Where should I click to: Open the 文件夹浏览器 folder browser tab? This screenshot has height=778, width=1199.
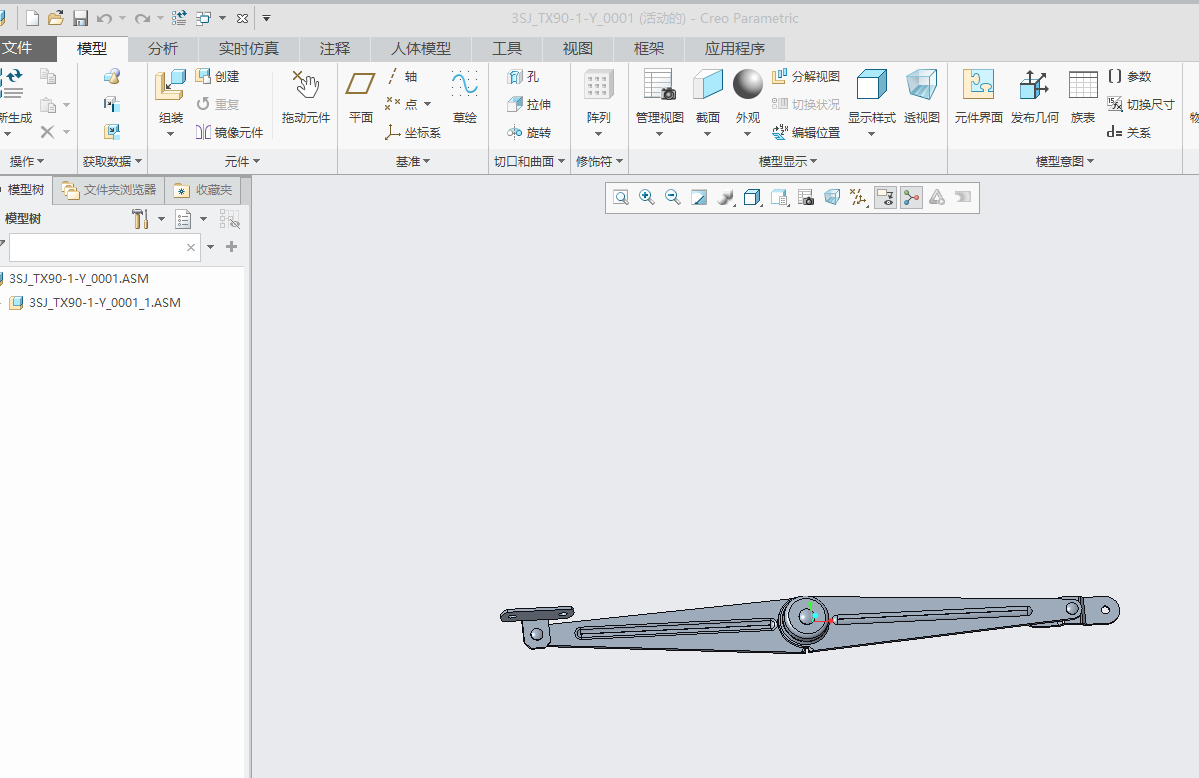click(109, 190)
